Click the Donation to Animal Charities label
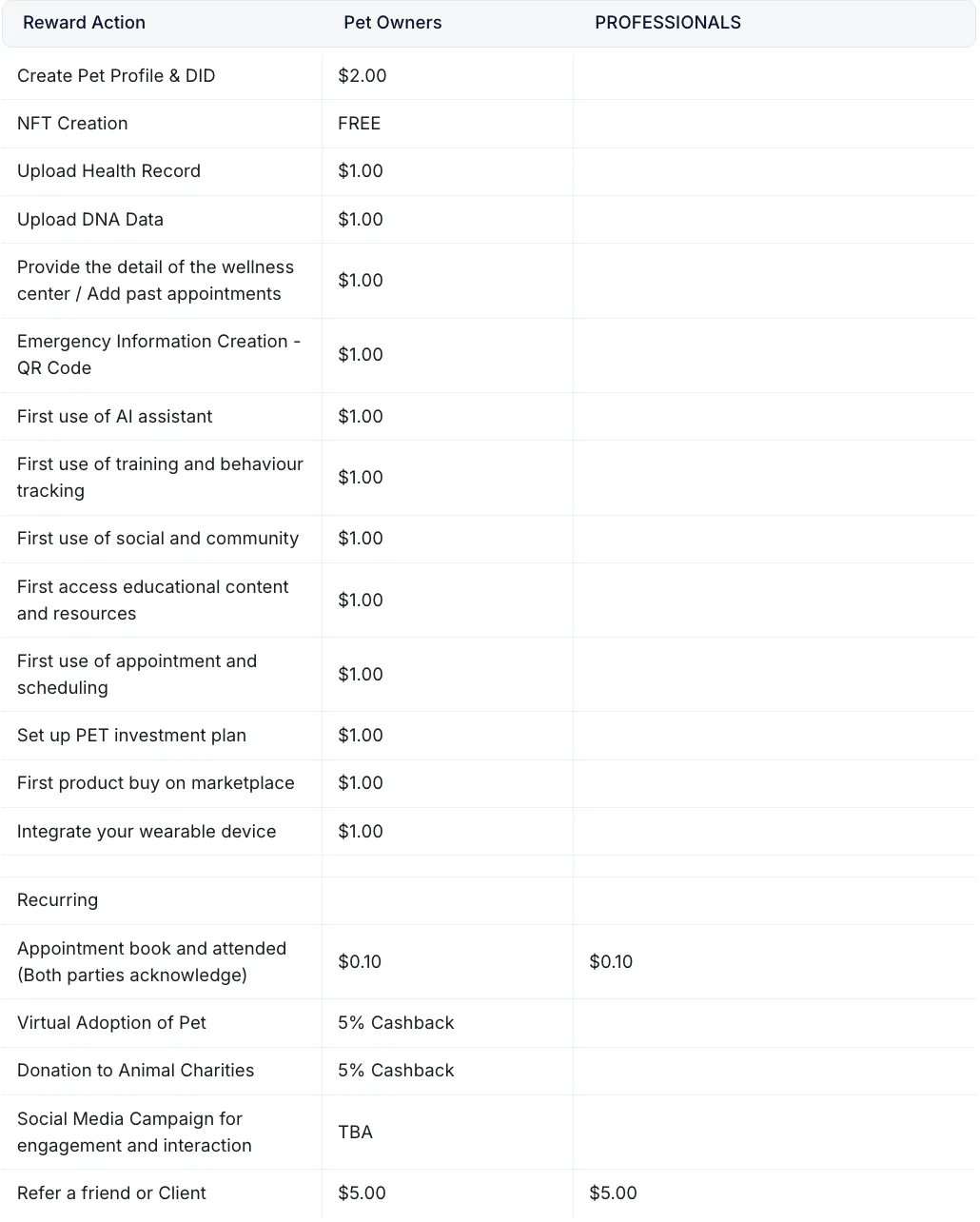 [135, 1071]
